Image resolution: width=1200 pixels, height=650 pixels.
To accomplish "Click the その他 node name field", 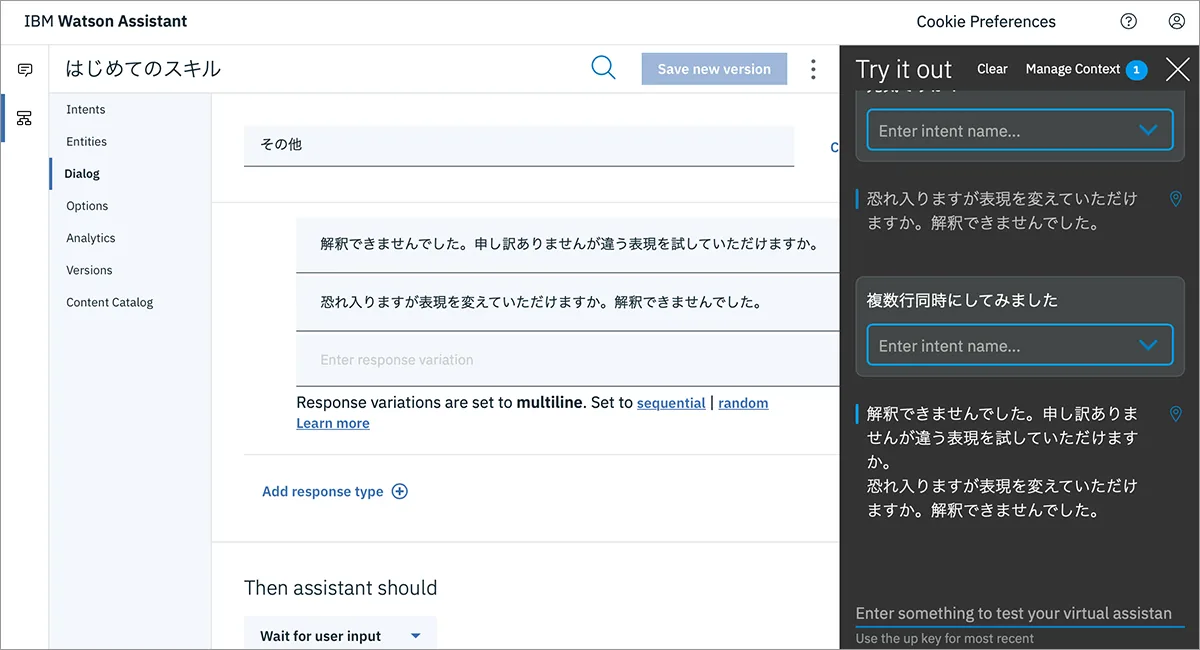I will [519, 145].
